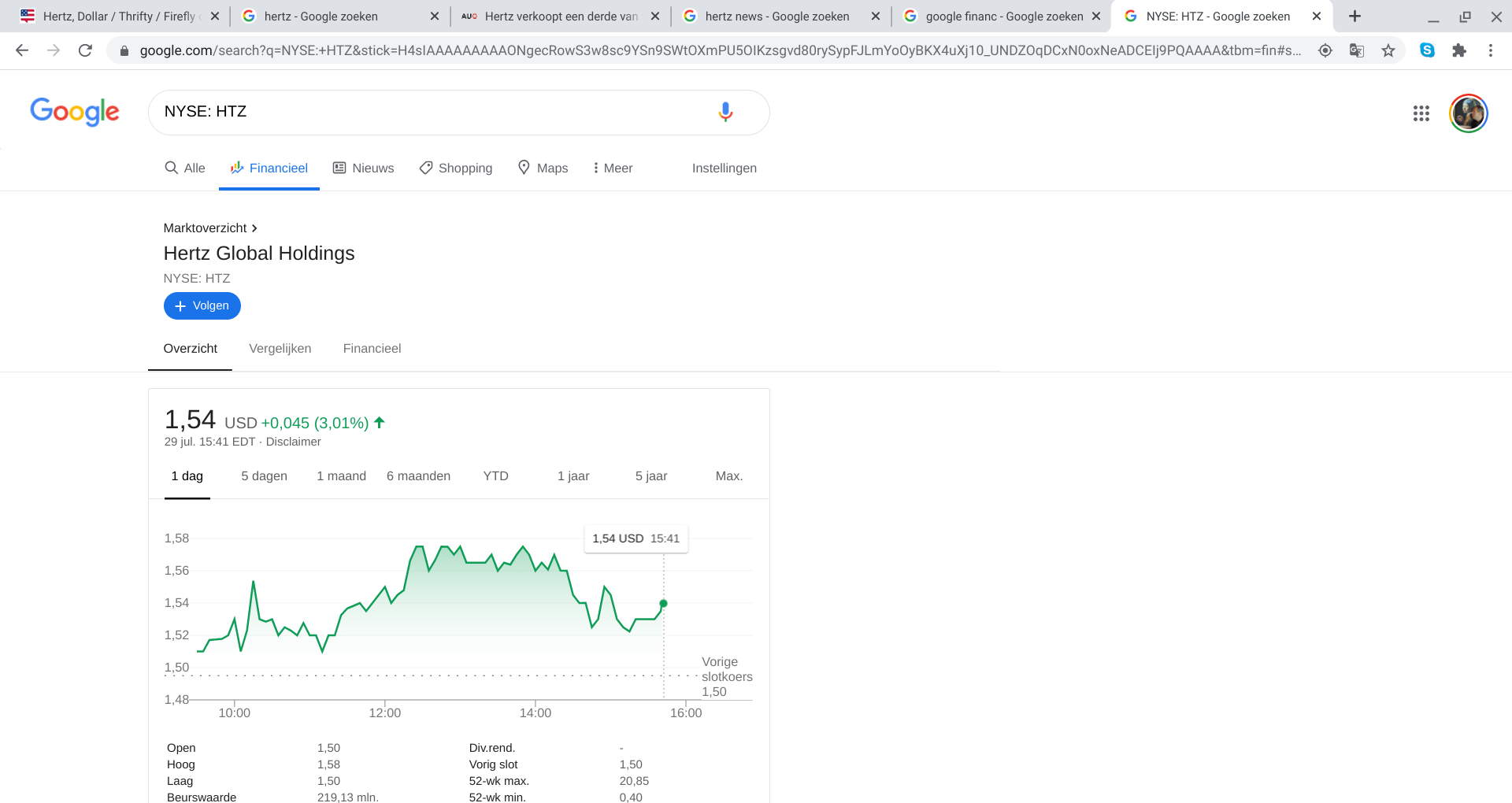Viewport: 1512px width, 803px height.
Task: Click the green chart price marker
Action: pyautogui.click(x=663, y=604)
